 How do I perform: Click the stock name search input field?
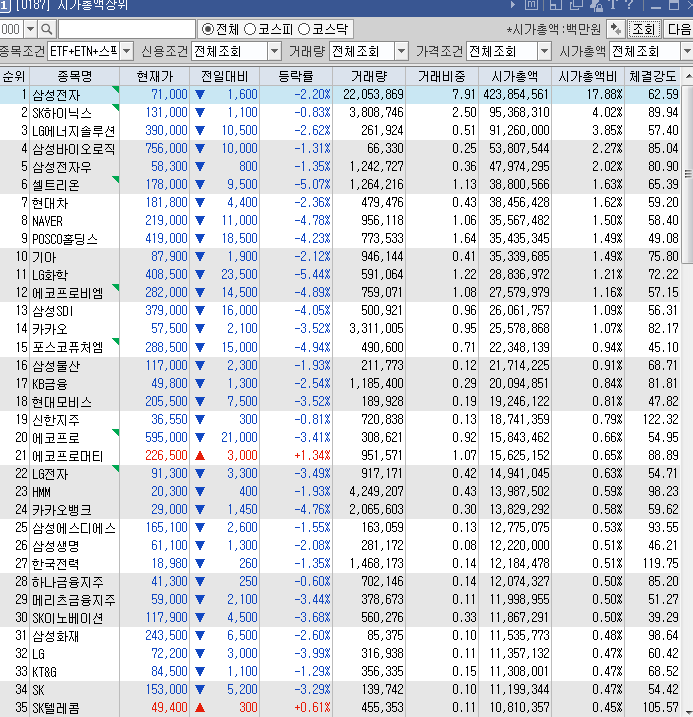tap(127, 30)
